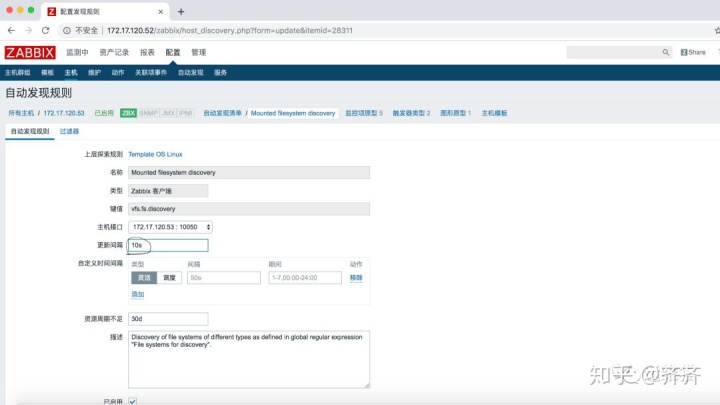Select 主机群组 in submenu

[17, 73]
